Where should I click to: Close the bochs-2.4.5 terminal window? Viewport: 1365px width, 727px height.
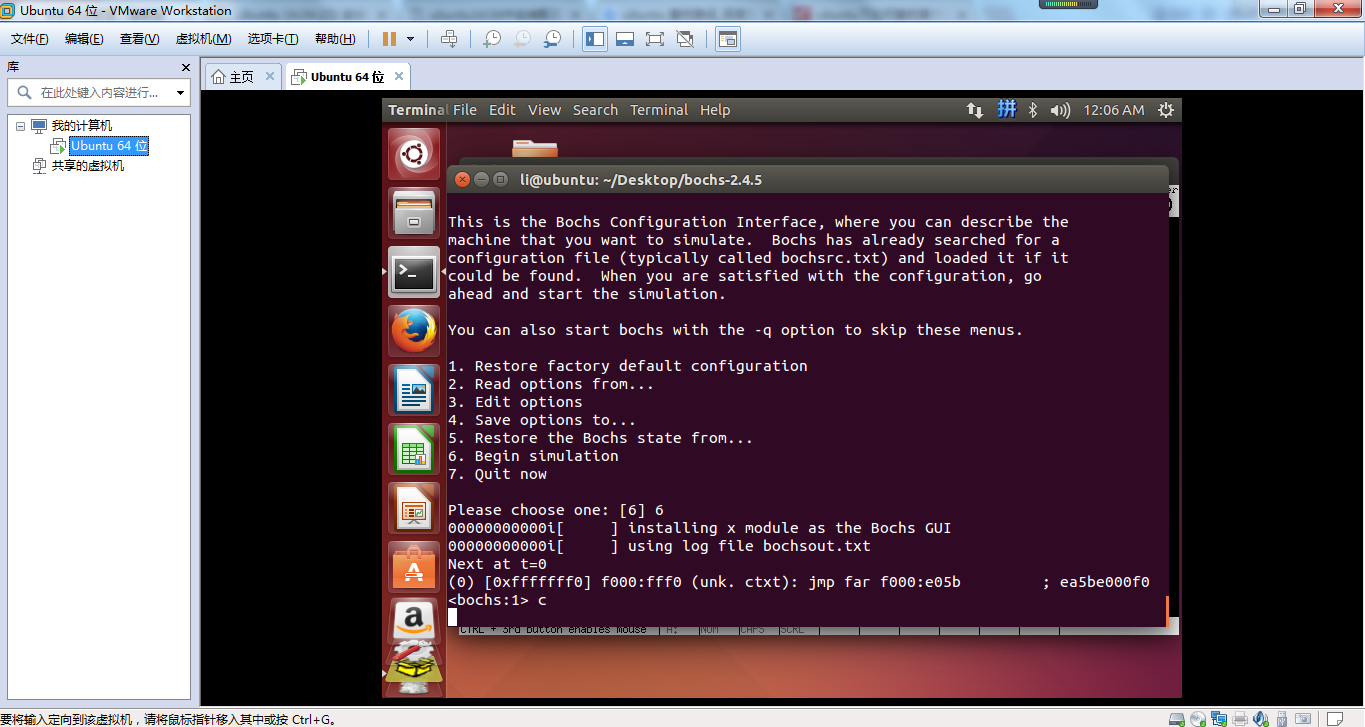462,180
